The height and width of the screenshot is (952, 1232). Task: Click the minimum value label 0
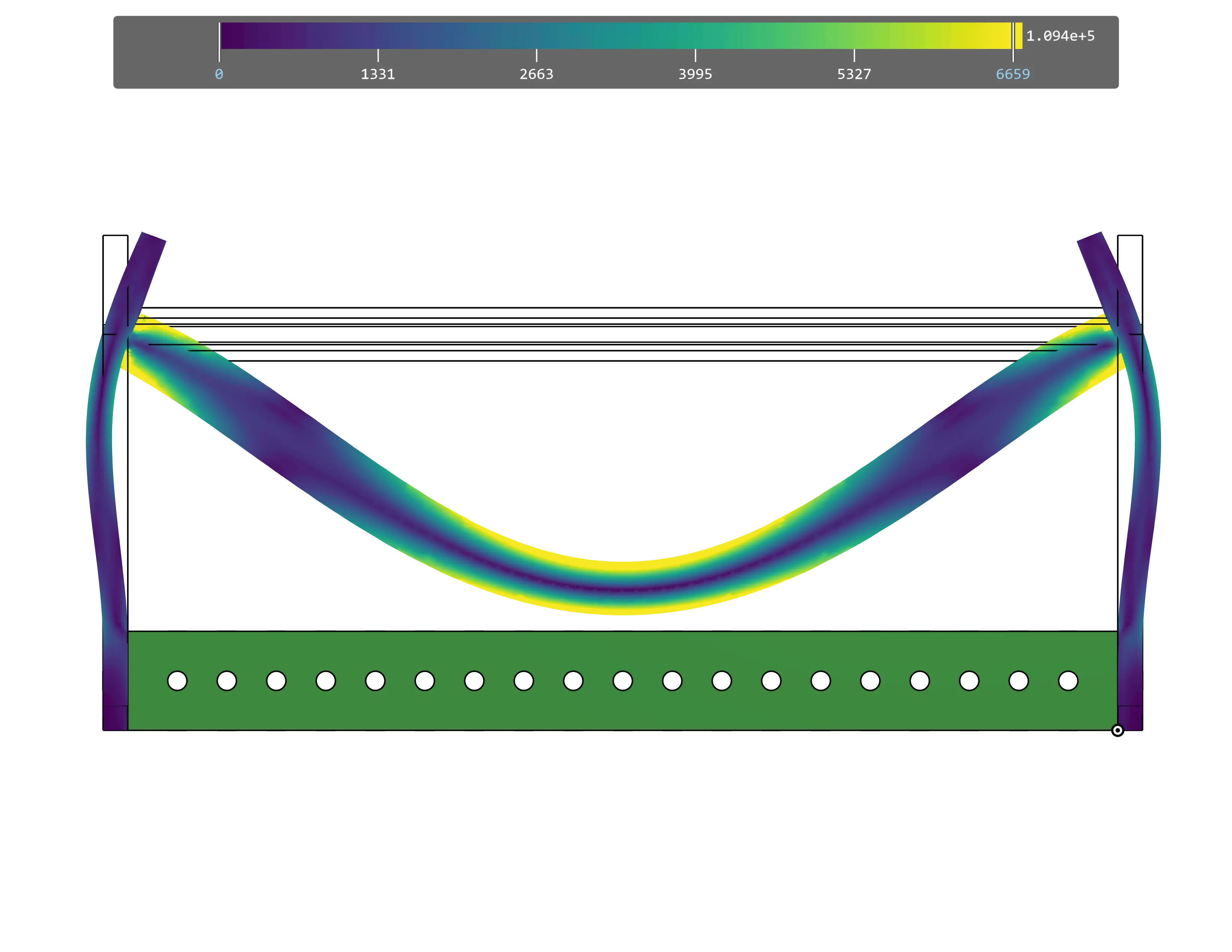click(x=219, y=74)
